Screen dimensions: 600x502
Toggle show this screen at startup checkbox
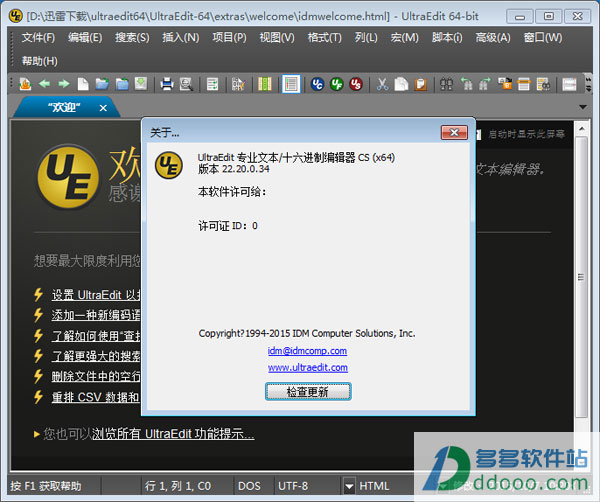[x=478, y=134]
